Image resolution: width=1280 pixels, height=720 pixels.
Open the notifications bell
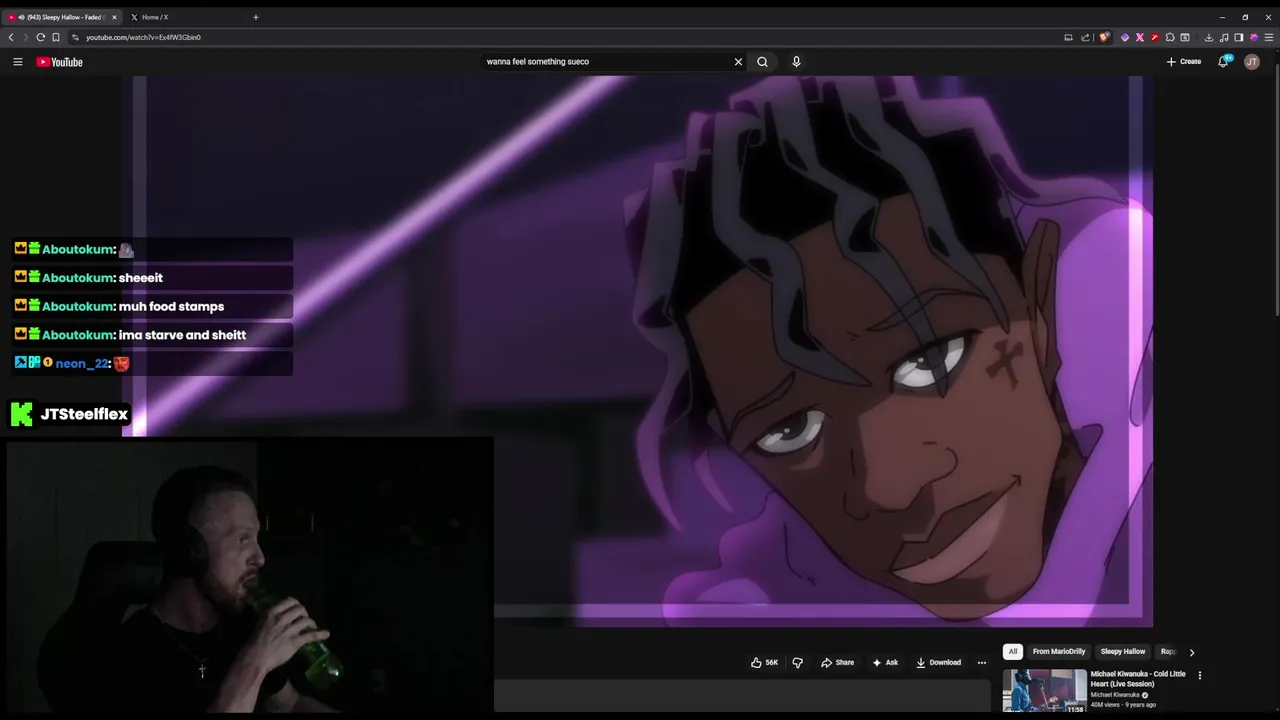tap(1223, 62)
